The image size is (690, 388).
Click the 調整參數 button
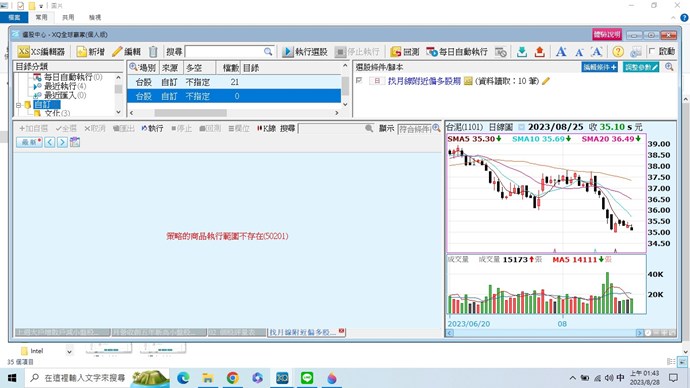[x=641, y=67]
